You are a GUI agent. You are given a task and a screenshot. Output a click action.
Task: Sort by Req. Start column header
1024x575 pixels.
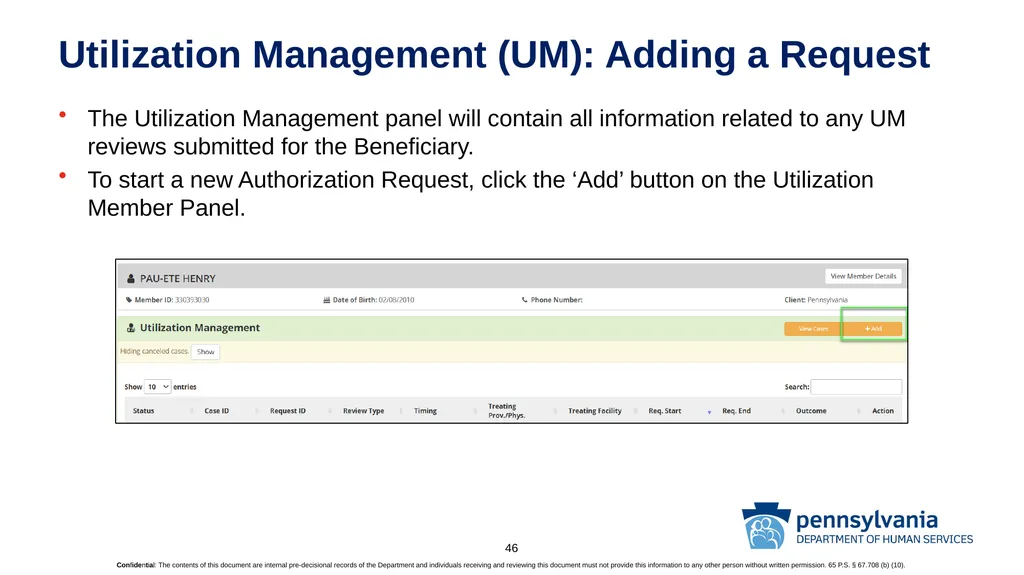(x=665, y=411)
